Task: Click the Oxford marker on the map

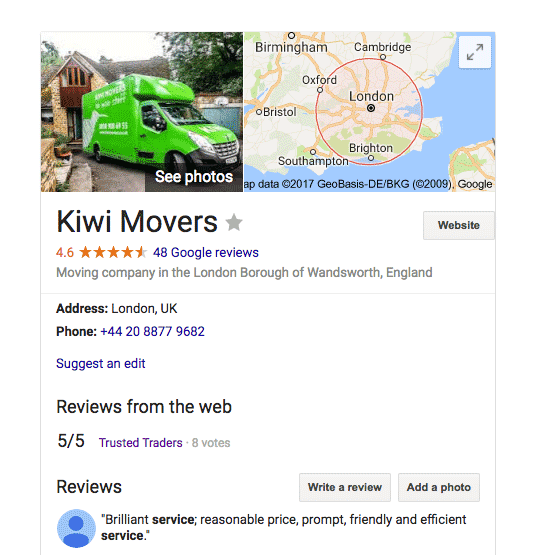Action: (x=320, y=90)
